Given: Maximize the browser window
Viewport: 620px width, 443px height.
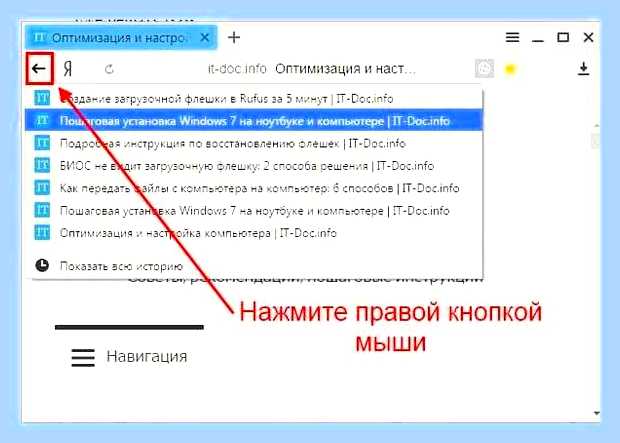Looking at the screenshot, I should 563,38.
